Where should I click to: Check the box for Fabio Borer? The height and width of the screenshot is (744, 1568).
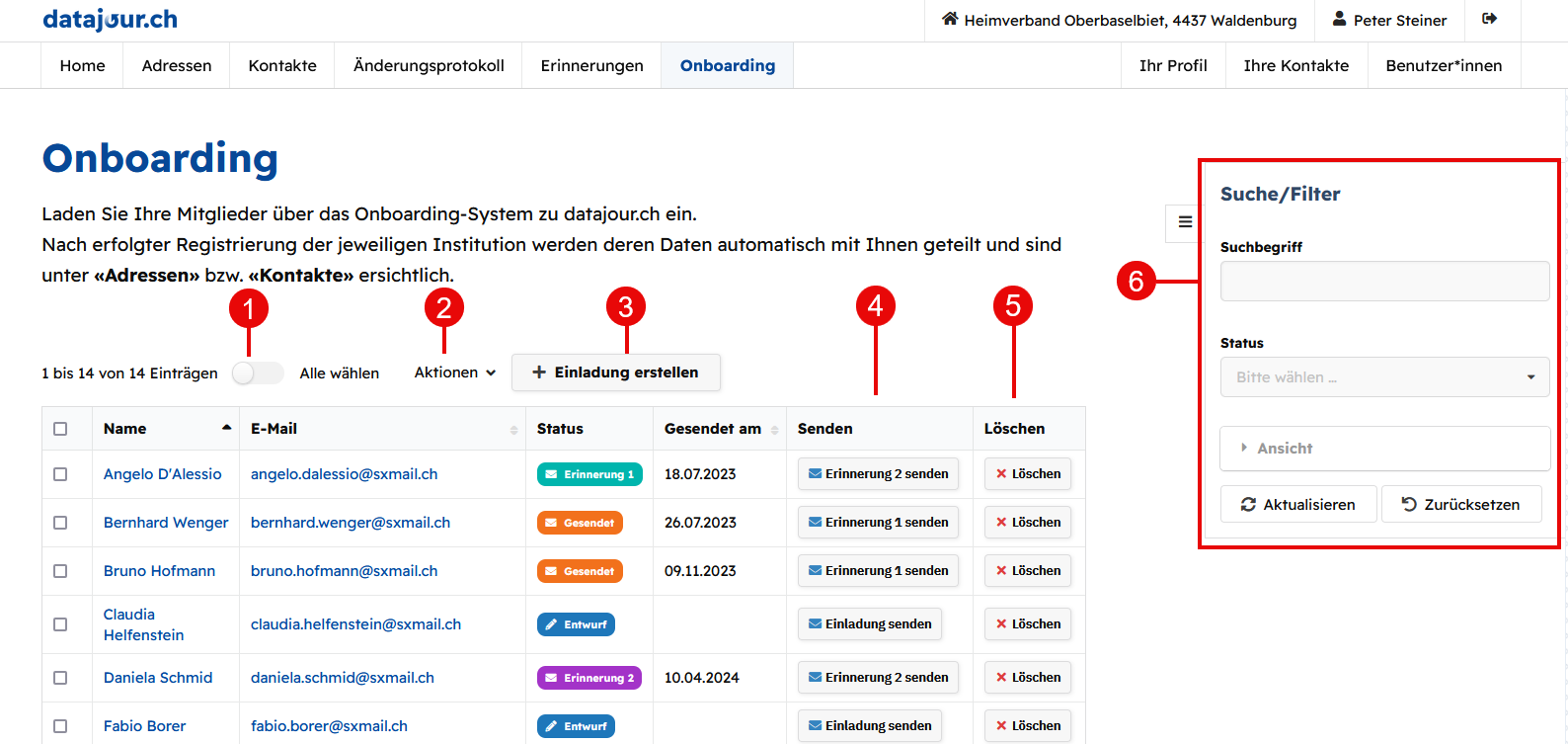click(60, 726)
